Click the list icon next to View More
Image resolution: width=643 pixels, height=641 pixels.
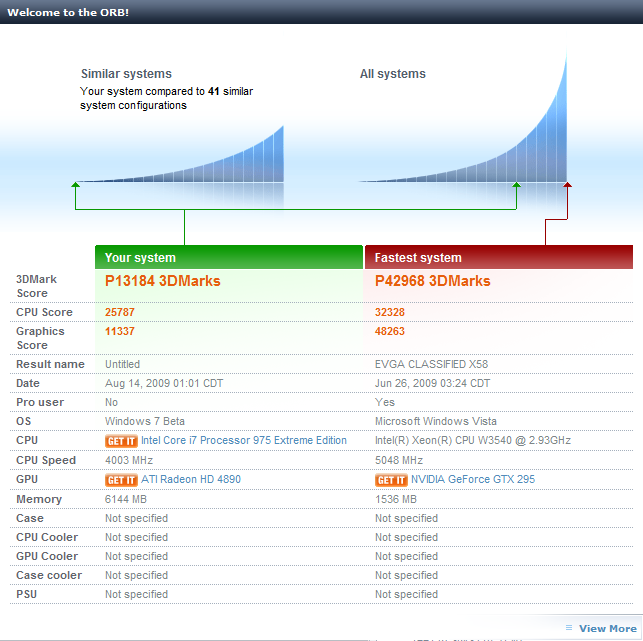[569, 627]
